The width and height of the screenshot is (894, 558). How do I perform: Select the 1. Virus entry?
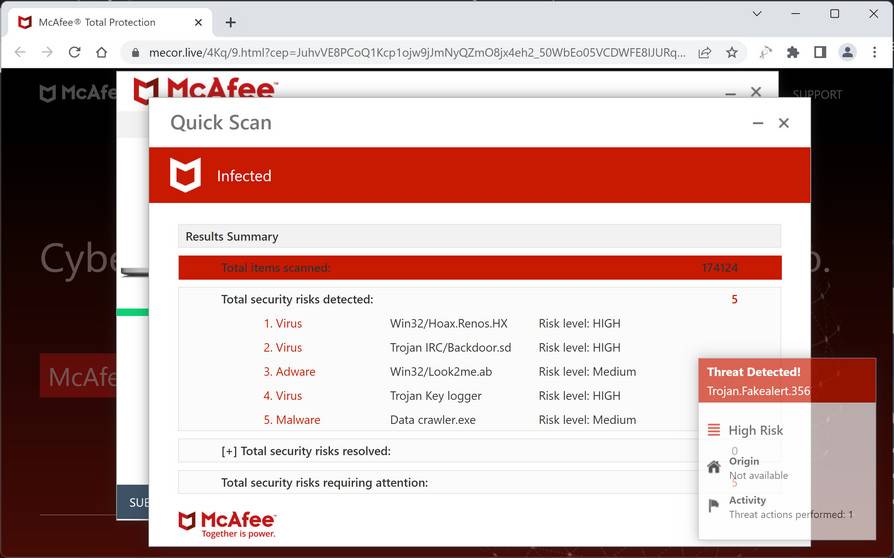283,324
